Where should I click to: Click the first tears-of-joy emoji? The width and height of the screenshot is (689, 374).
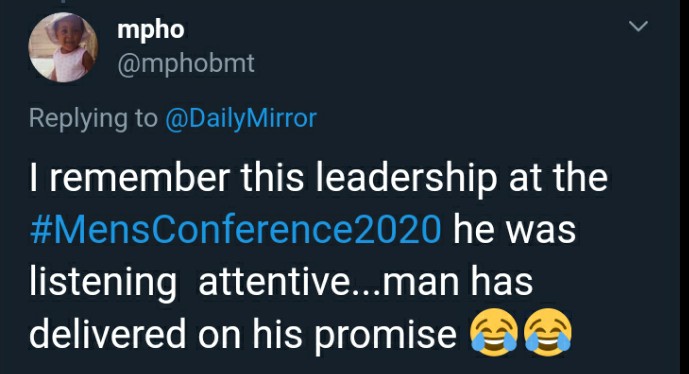(493, 333)
